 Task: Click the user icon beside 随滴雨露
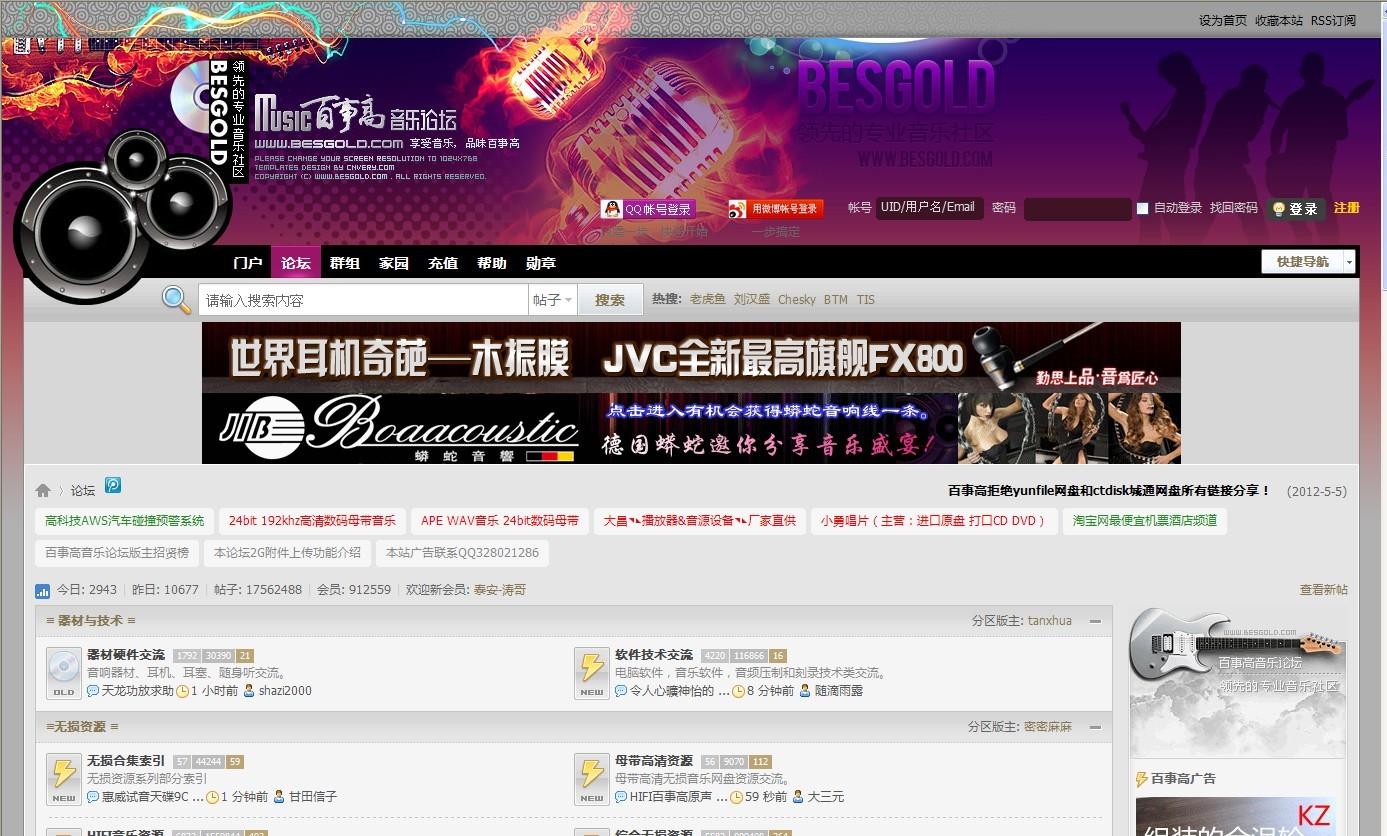pos(805,691)
